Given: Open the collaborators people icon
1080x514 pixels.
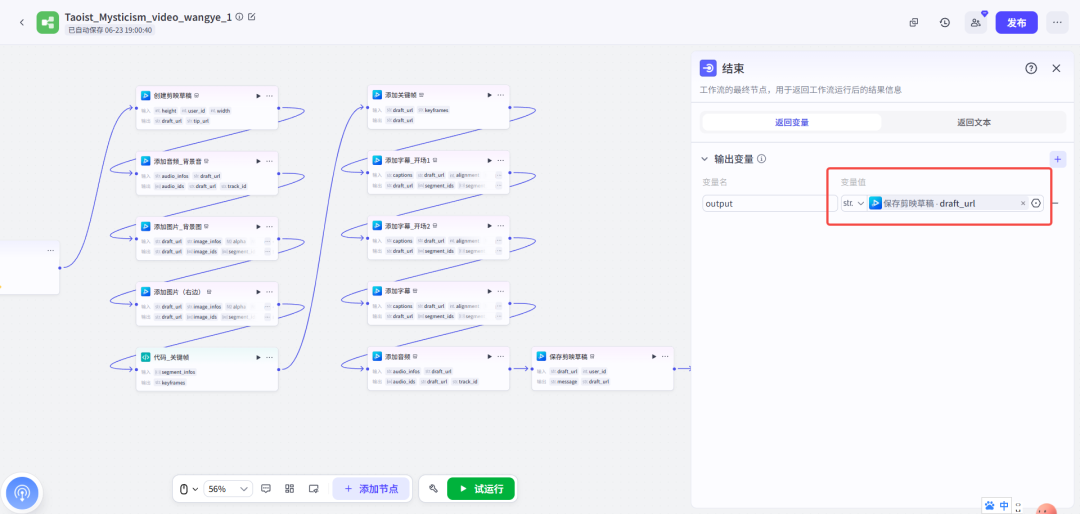Looking at the screenshot, I should click(x=975, y=22).
